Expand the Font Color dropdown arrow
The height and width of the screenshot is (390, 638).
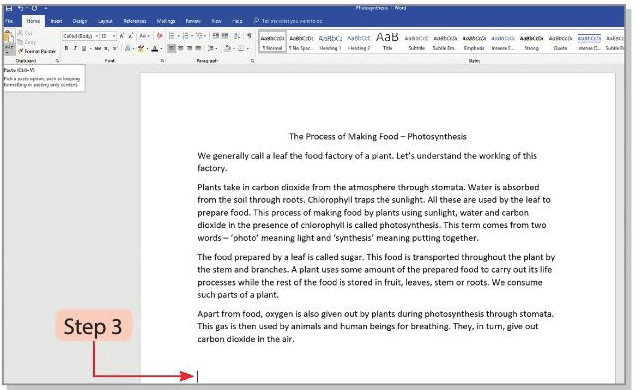[x=162, y=48]
